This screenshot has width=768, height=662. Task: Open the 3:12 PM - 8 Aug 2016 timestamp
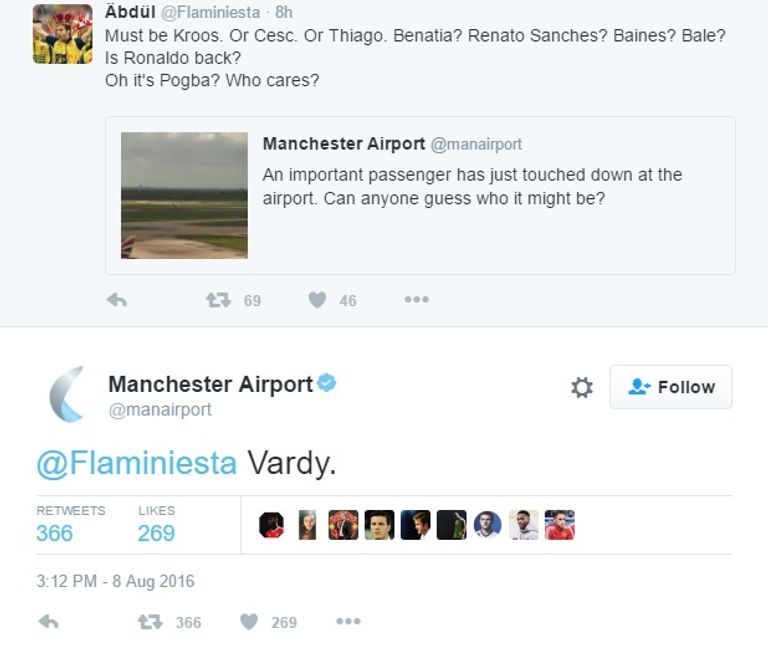coord(115,581)
